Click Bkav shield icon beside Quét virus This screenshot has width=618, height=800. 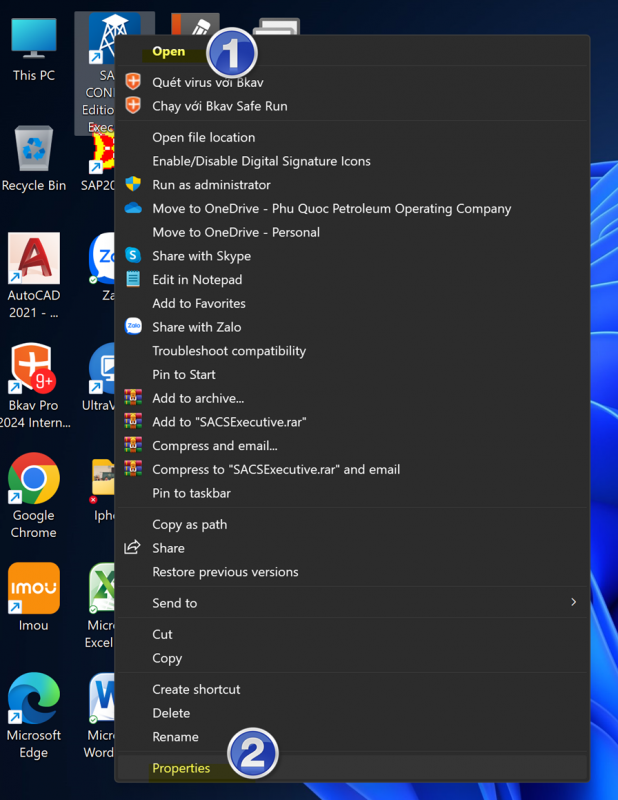pyautogui.click(x=133, y=82)
